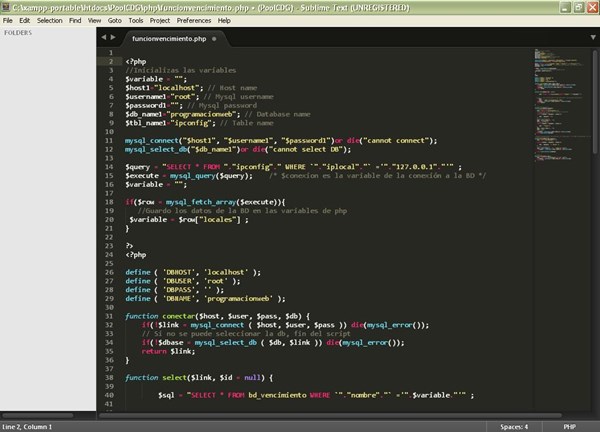Open the Project menu
This screenshot has width=600, height=432.
coord(160,20)
